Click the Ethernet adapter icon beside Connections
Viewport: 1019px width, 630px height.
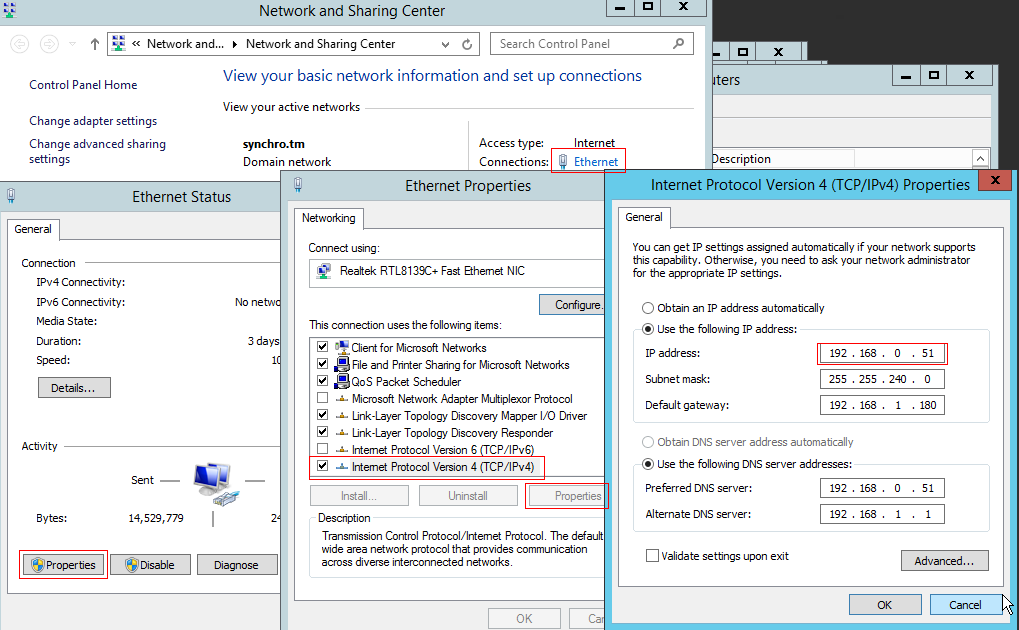tap(563, 161)
